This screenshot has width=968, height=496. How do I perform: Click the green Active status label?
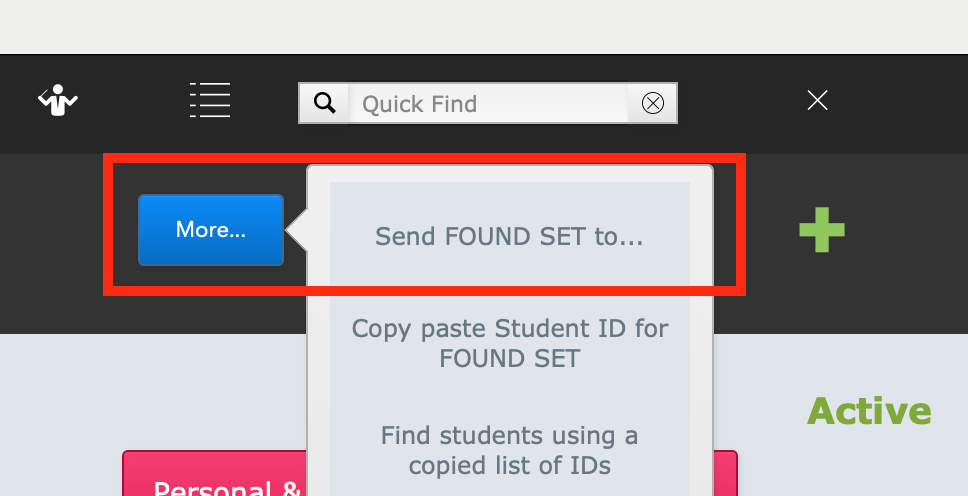[x=869, y=411]
